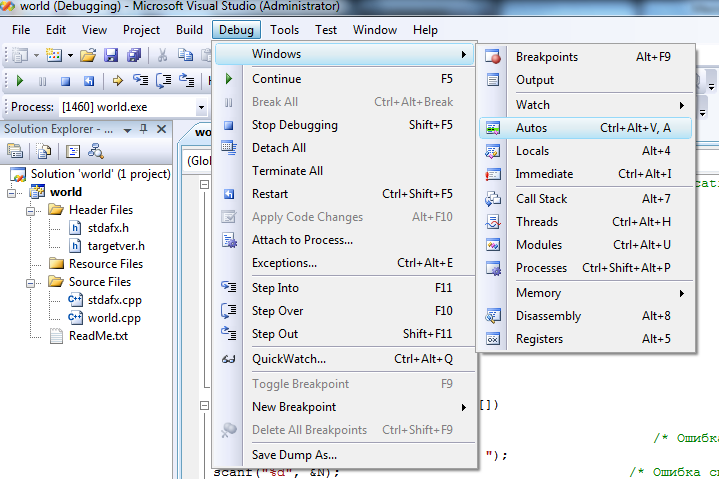
Task: Open the Output window entry
Action: pos(585,80)
